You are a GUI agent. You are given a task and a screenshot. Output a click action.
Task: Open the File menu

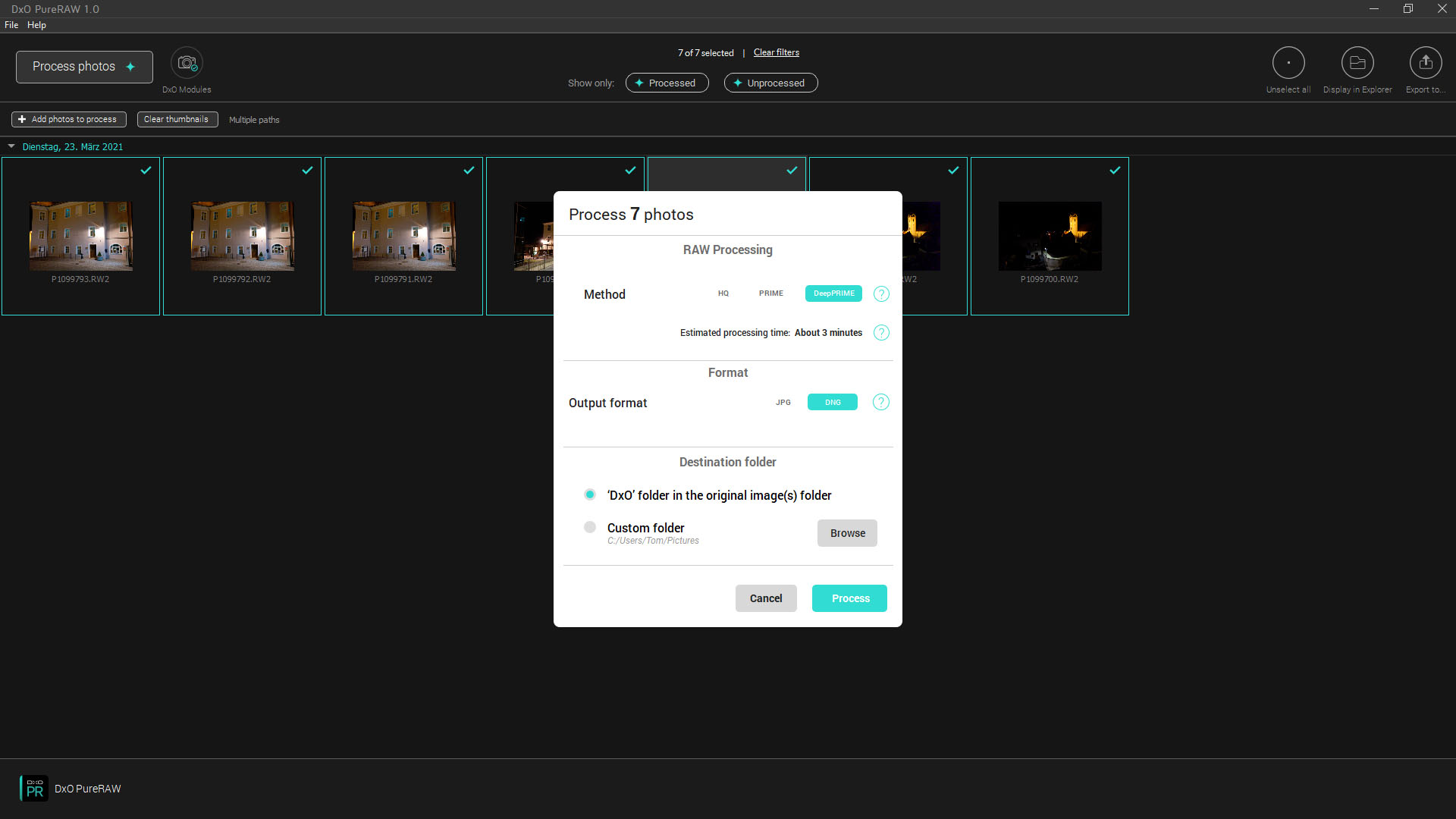pyautogui.click(x=11, y=25)
